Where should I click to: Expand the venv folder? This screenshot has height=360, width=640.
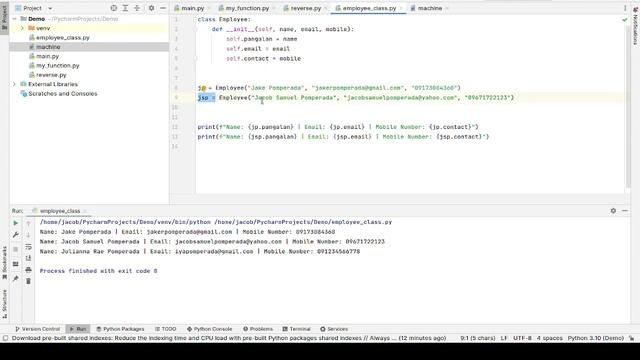22,28
